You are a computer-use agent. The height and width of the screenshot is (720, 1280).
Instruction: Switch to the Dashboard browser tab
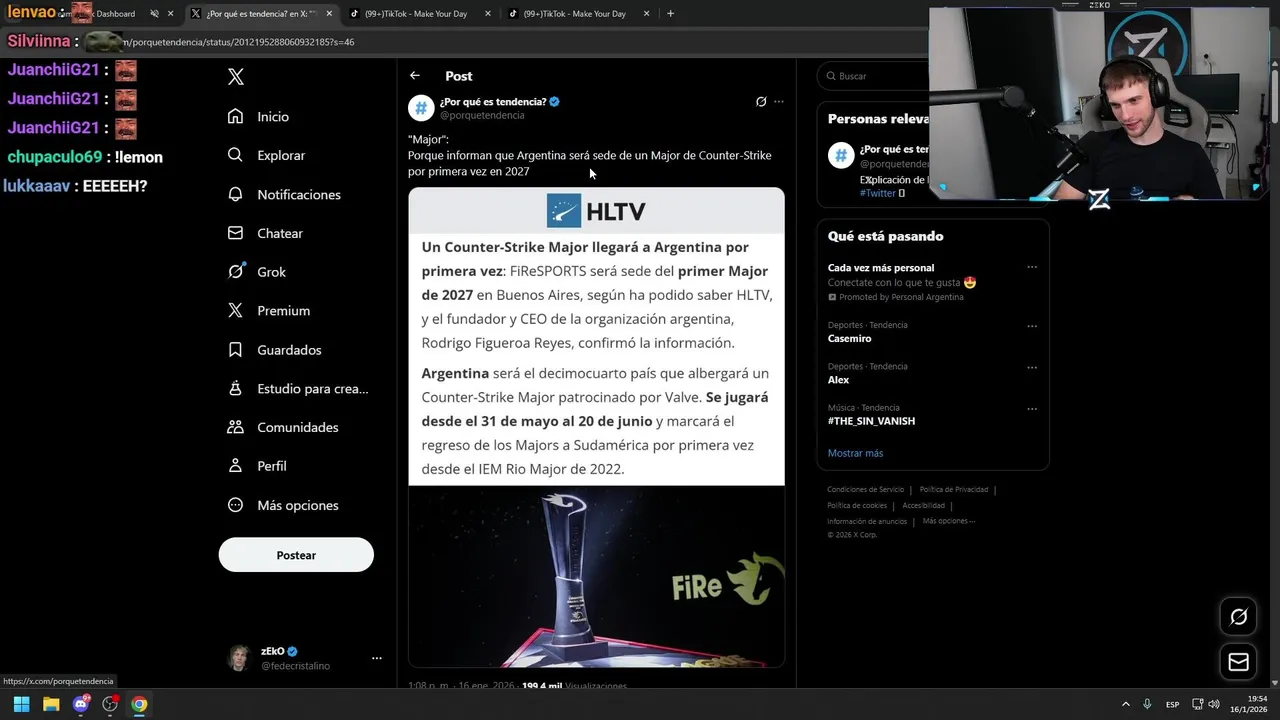coord(115,14)
